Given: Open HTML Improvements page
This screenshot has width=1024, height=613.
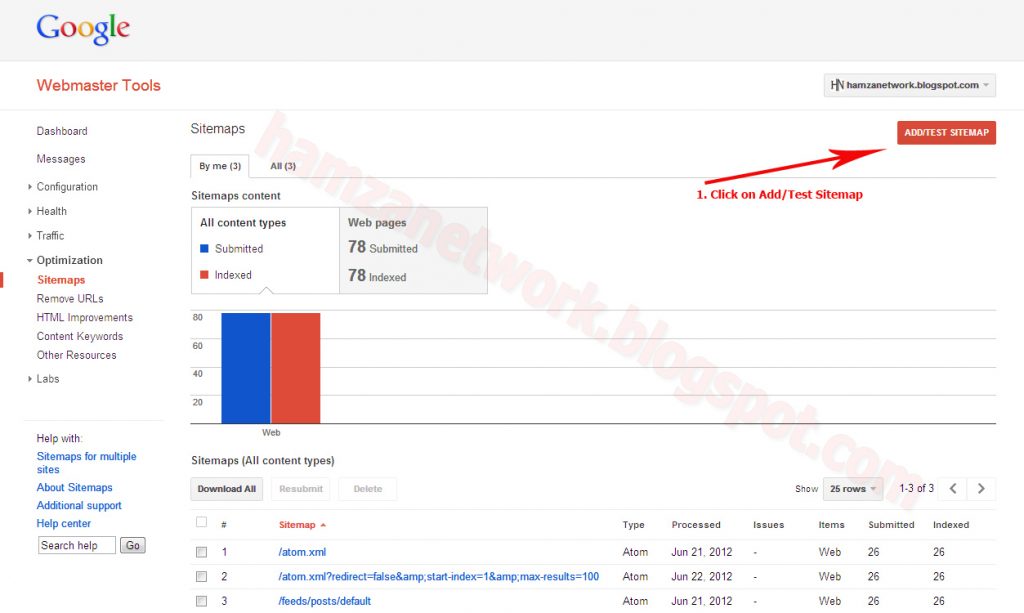Looking at the screenshot, I should pos(84,318).
